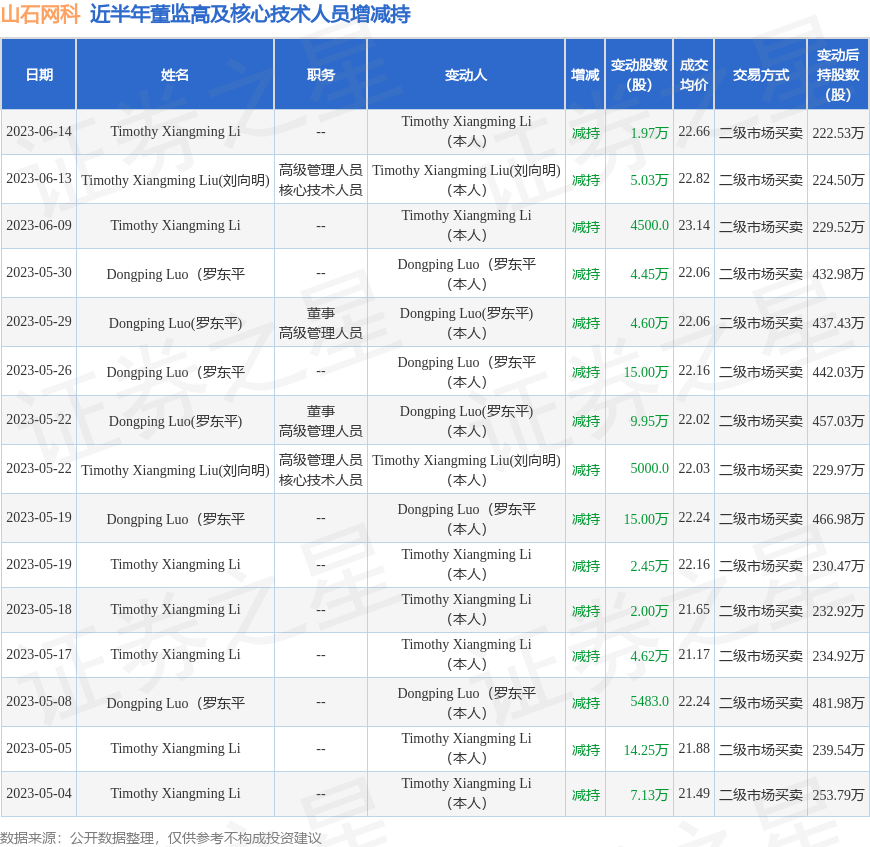The image size is (870, 847).
Task: Select the date cell 2023-06-13
Action: click(39, 179)
